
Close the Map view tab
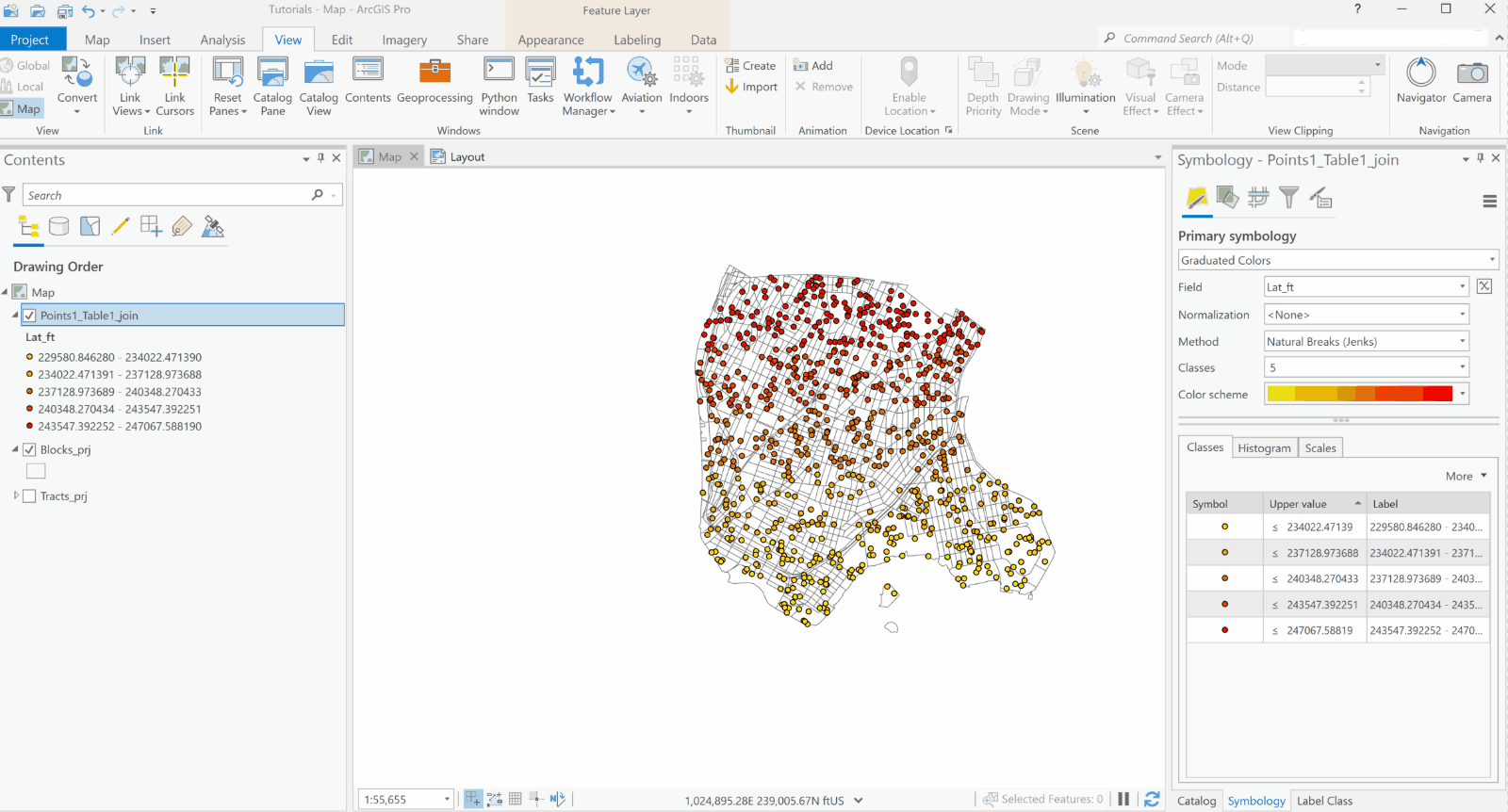[x=414, y=156]
